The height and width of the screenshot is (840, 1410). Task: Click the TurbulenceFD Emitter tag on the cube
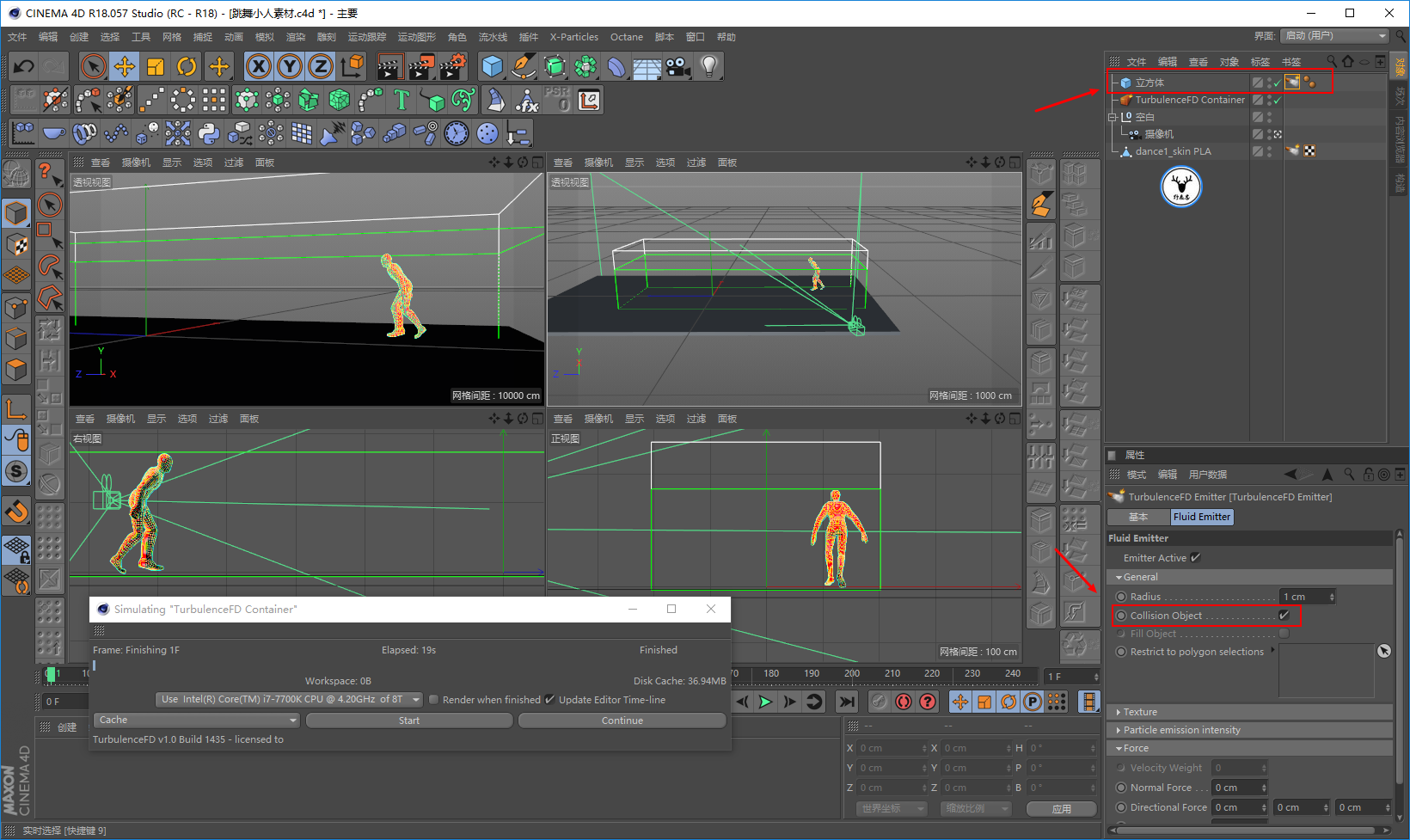point(1292,83)
